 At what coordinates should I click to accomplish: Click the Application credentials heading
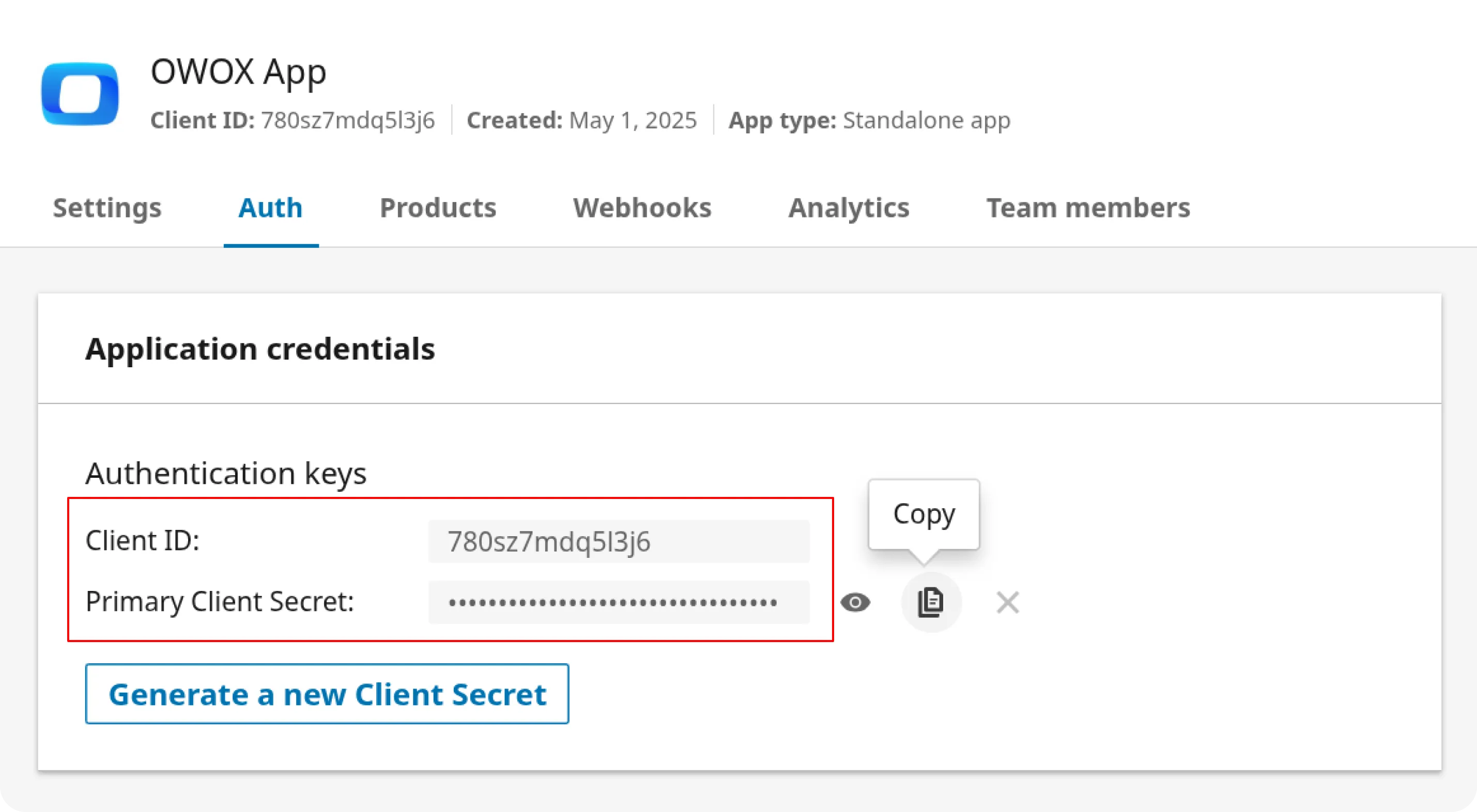click(x=260, y=349)
